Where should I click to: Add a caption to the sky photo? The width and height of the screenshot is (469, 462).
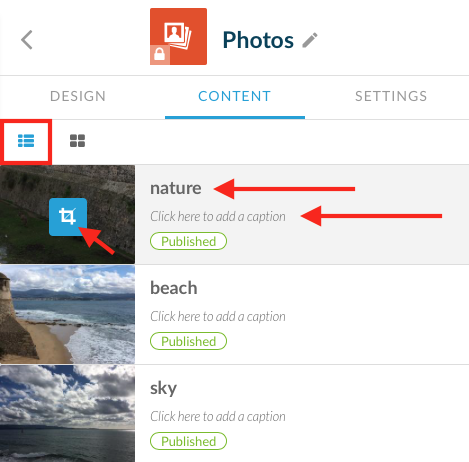[218, 417]
